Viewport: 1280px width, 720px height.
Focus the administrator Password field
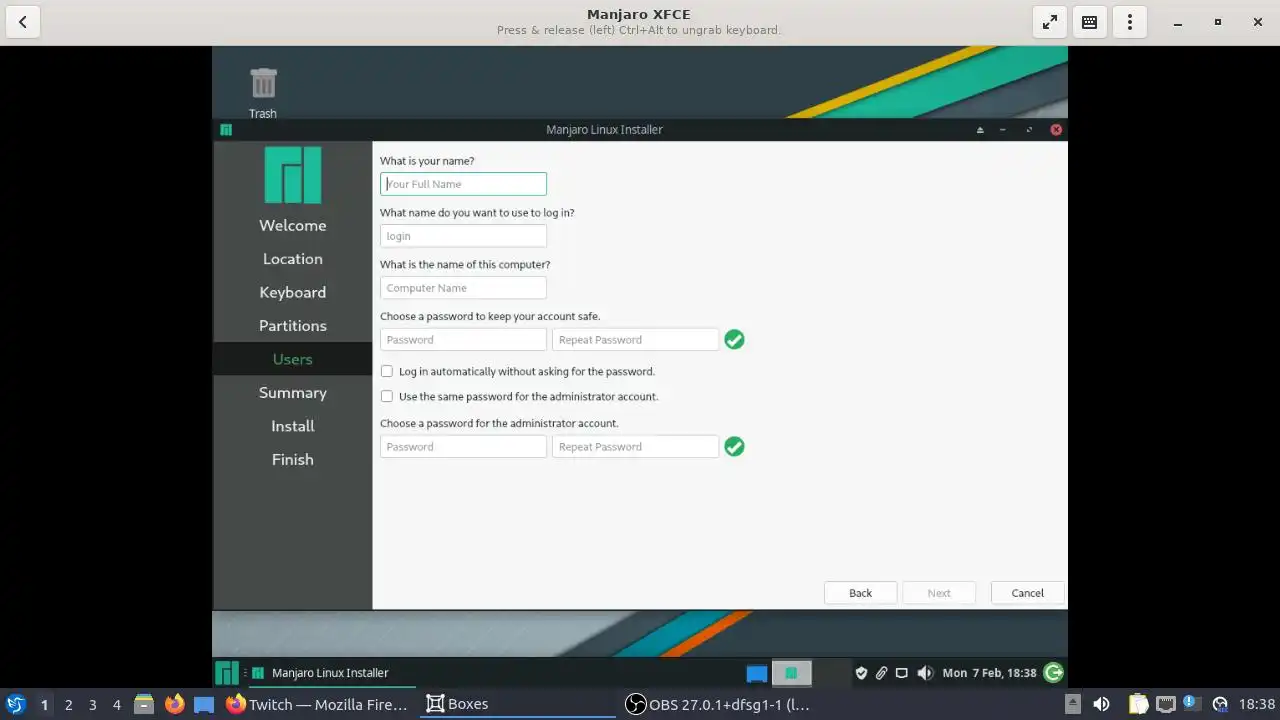tap(463, 446)
